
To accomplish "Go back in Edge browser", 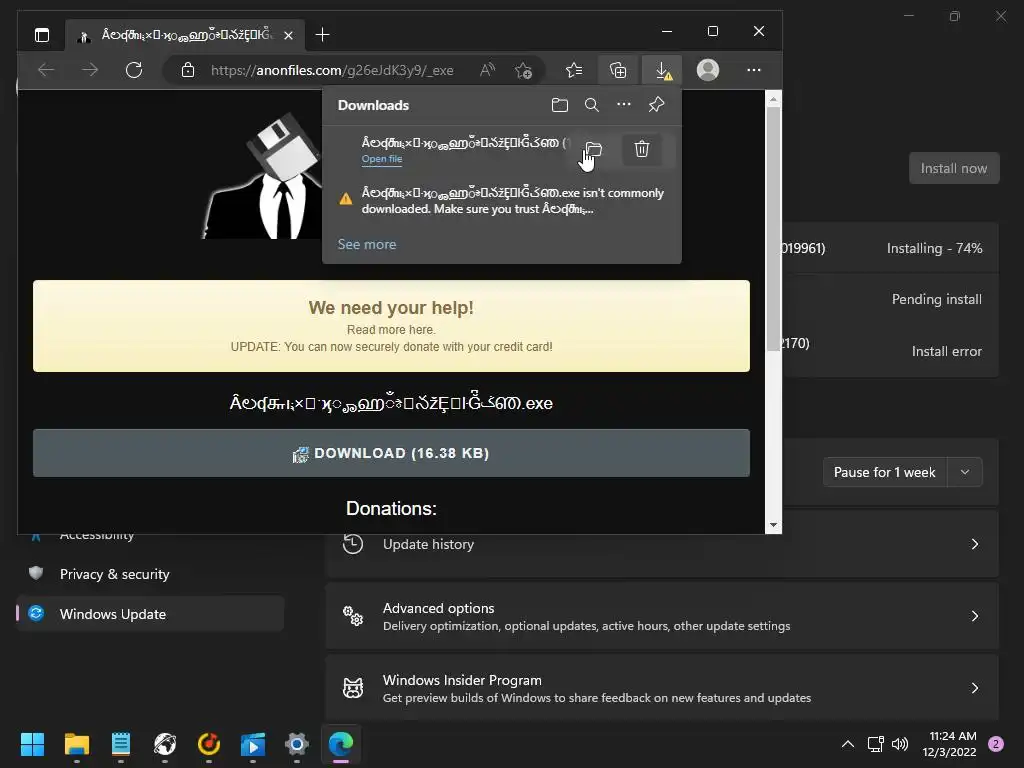I will (46, 70).
